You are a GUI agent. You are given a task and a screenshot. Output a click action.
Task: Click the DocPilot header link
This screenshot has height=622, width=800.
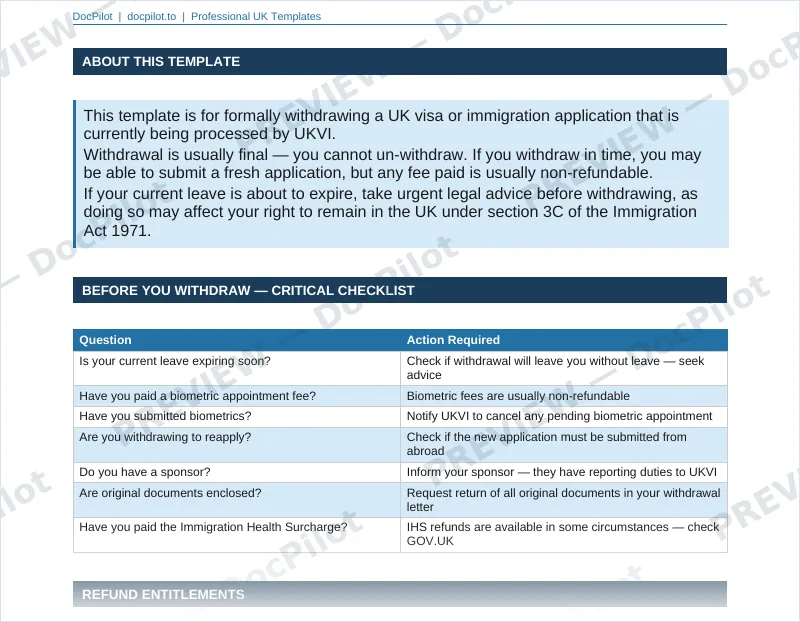click(x=92, y=16)
